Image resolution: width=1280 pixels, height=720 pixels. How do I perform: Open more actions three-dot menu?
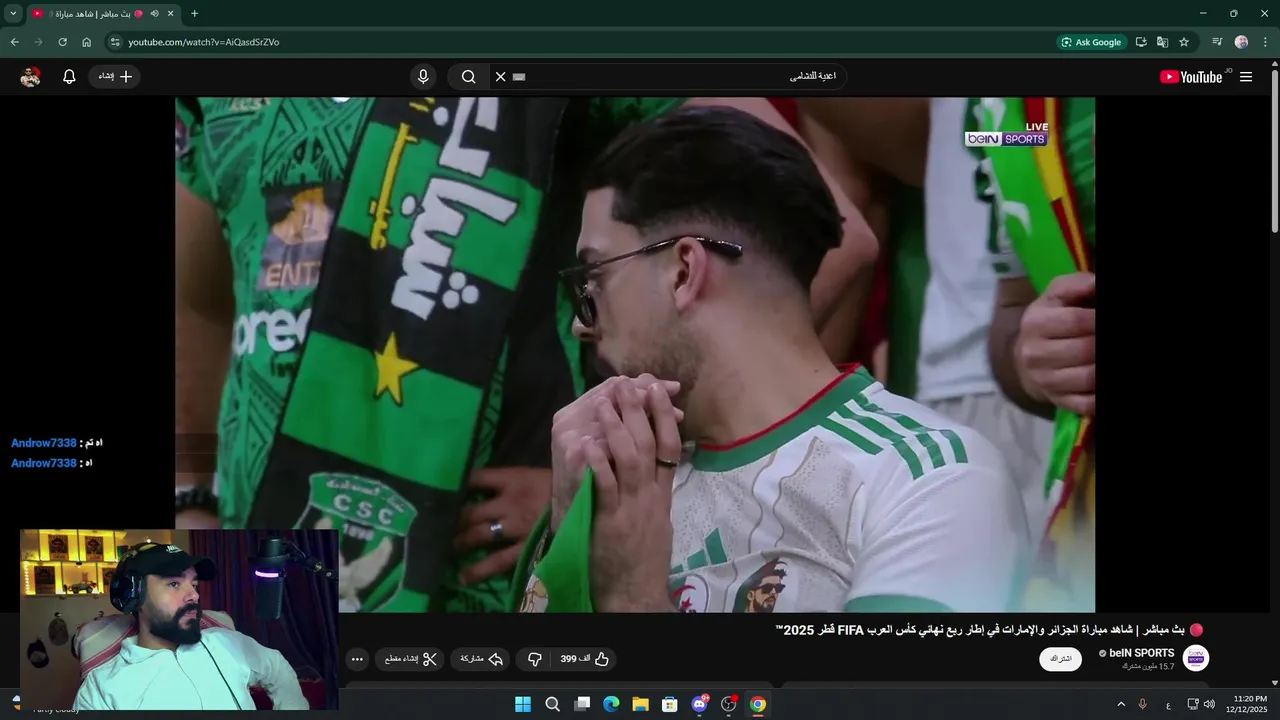point(357,659)
